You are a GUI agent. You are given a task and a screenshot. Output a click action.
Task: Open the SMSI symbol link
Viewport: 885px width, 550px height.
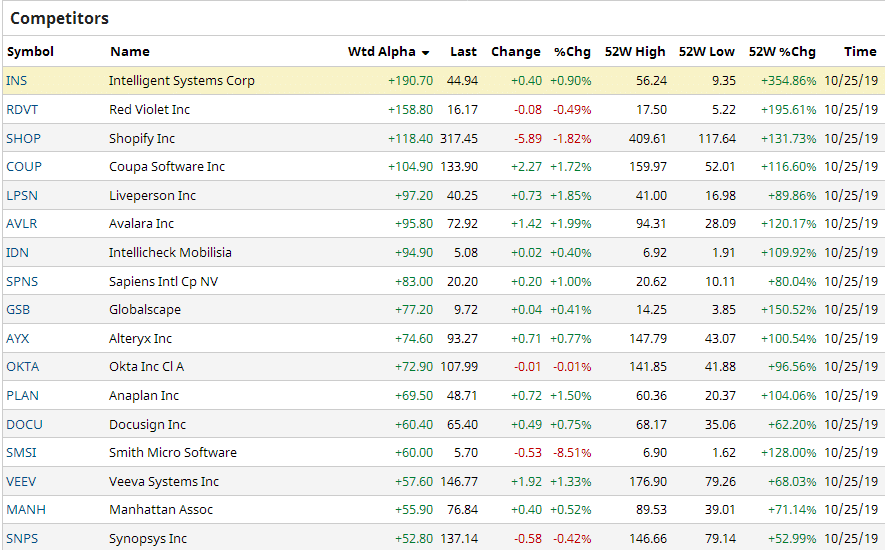(21, 453)
